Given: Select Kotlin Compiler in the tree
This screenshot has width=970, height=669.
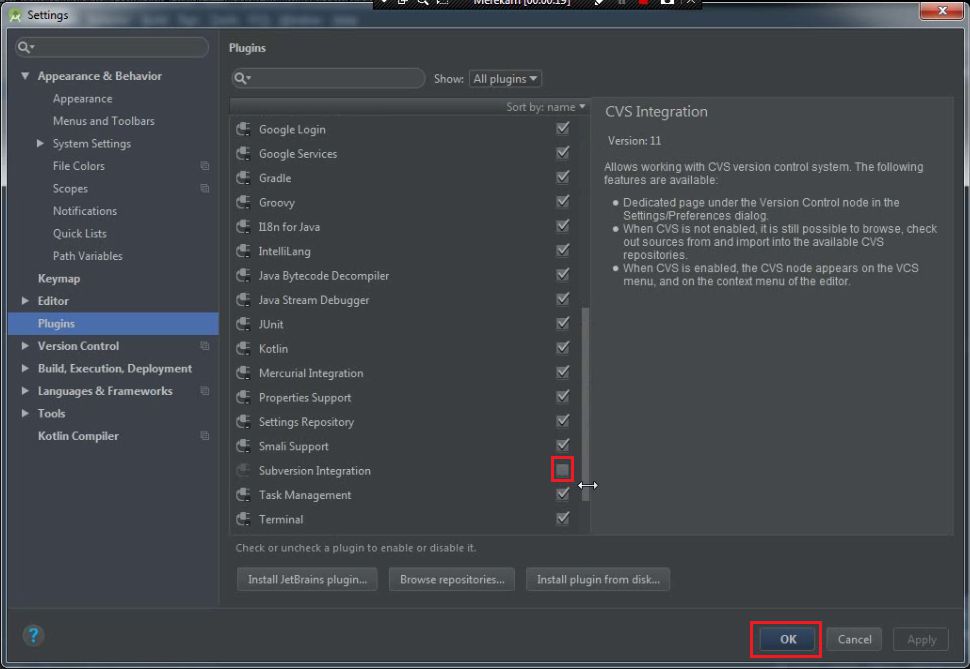Looking at the screenshot, I should coord(78,436).
